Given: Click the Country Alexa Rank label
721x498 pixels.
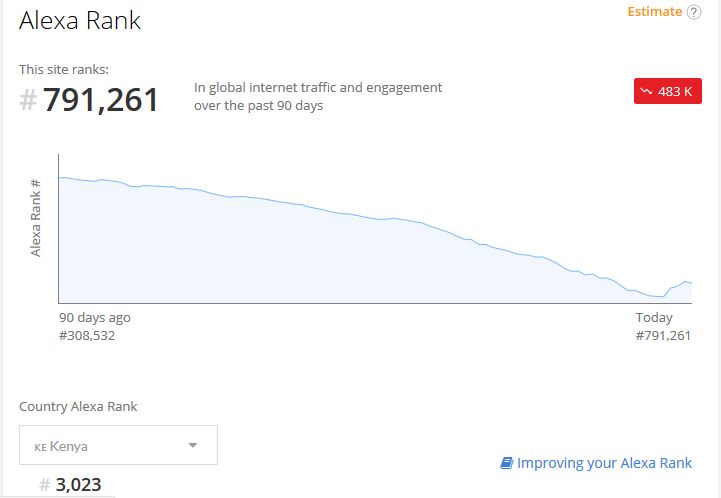Looking at the screenshot, I should pos(78,406).
